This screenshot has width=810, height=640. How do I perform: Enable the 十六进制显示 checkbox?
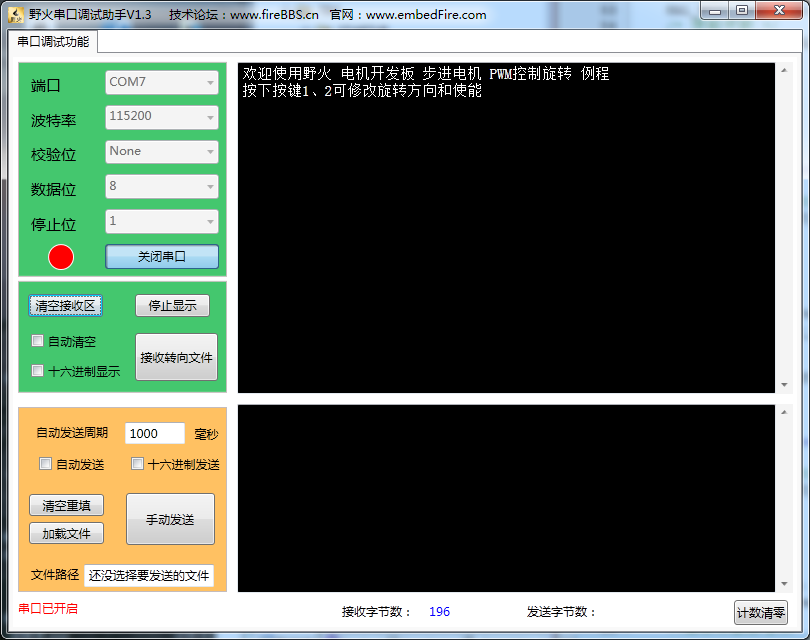point(37,370)
